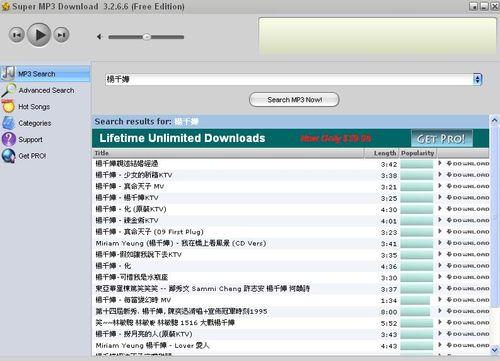
Task: Sort results by the Title column
Action: coord(228,153)
